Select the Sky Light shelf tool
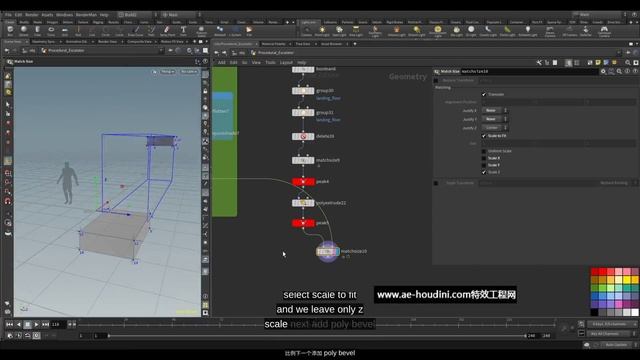 pos(457,31)
